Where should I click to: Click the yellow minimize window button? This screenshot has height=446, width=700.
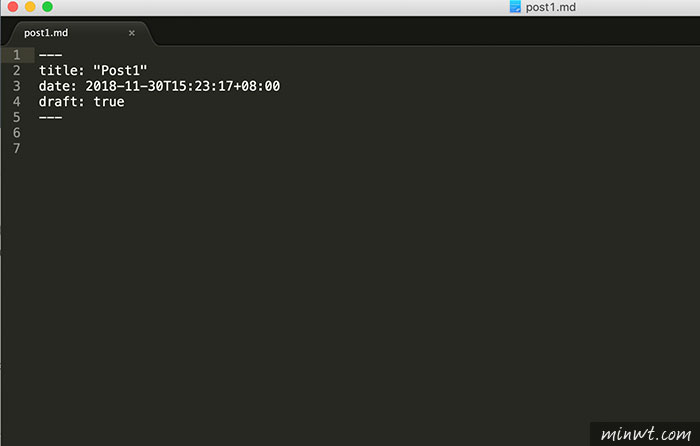click(30, 7)
